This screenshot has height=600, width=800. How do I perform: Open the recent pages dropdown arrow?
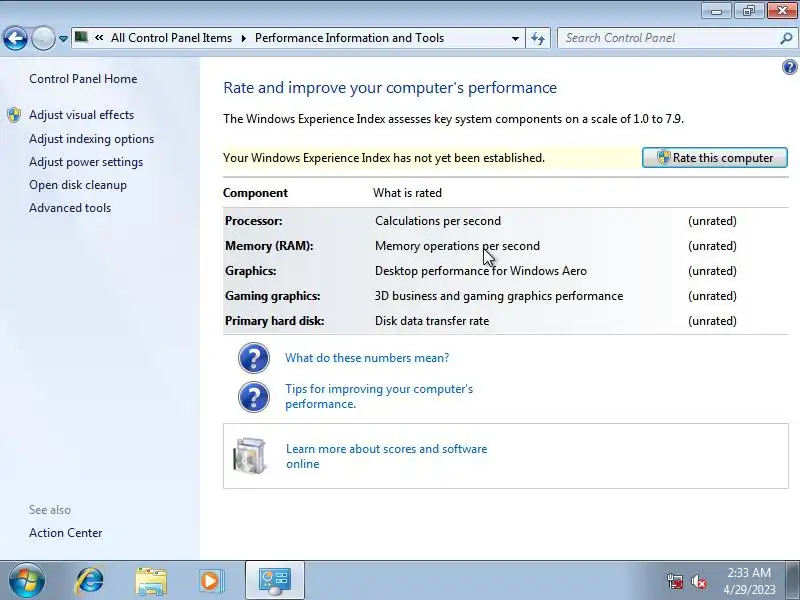coord(63,39)
